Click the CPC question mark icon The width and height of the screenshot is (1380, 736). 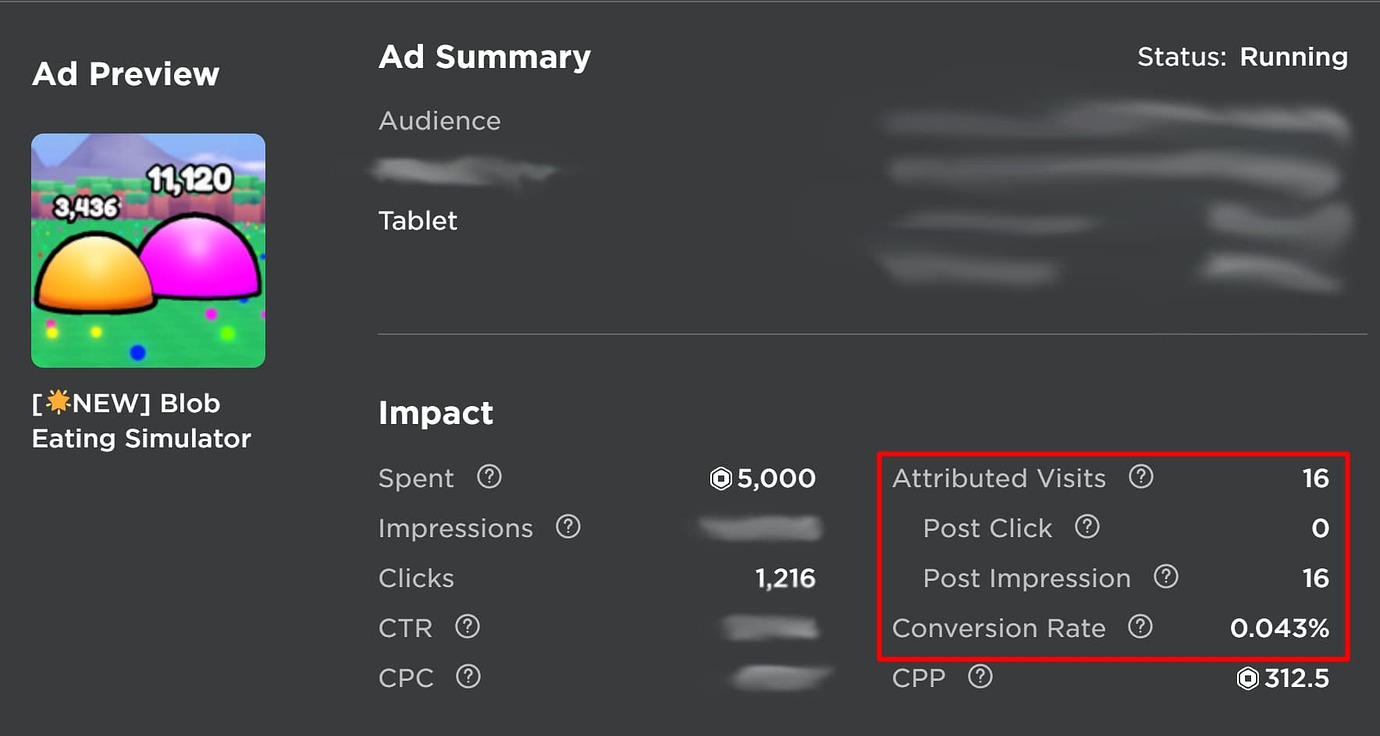point(467,677)
